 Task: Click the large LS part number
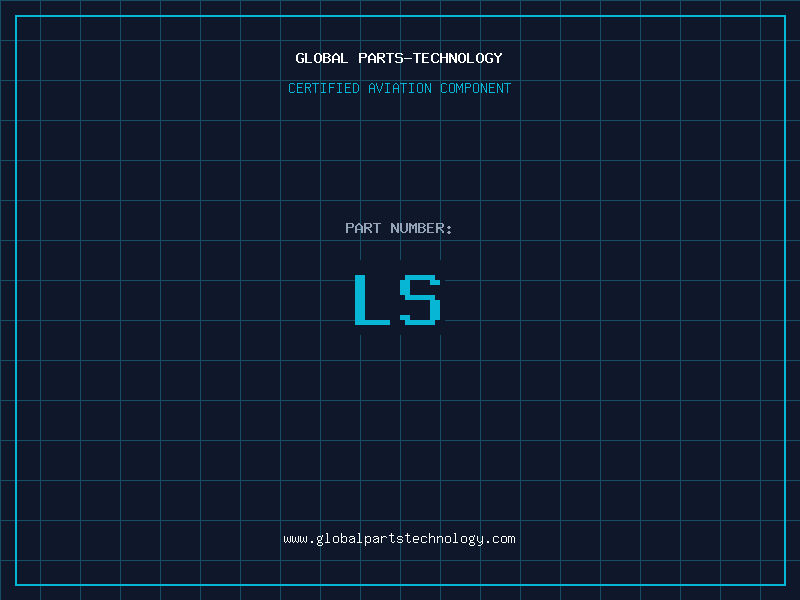tap(398, 299)
